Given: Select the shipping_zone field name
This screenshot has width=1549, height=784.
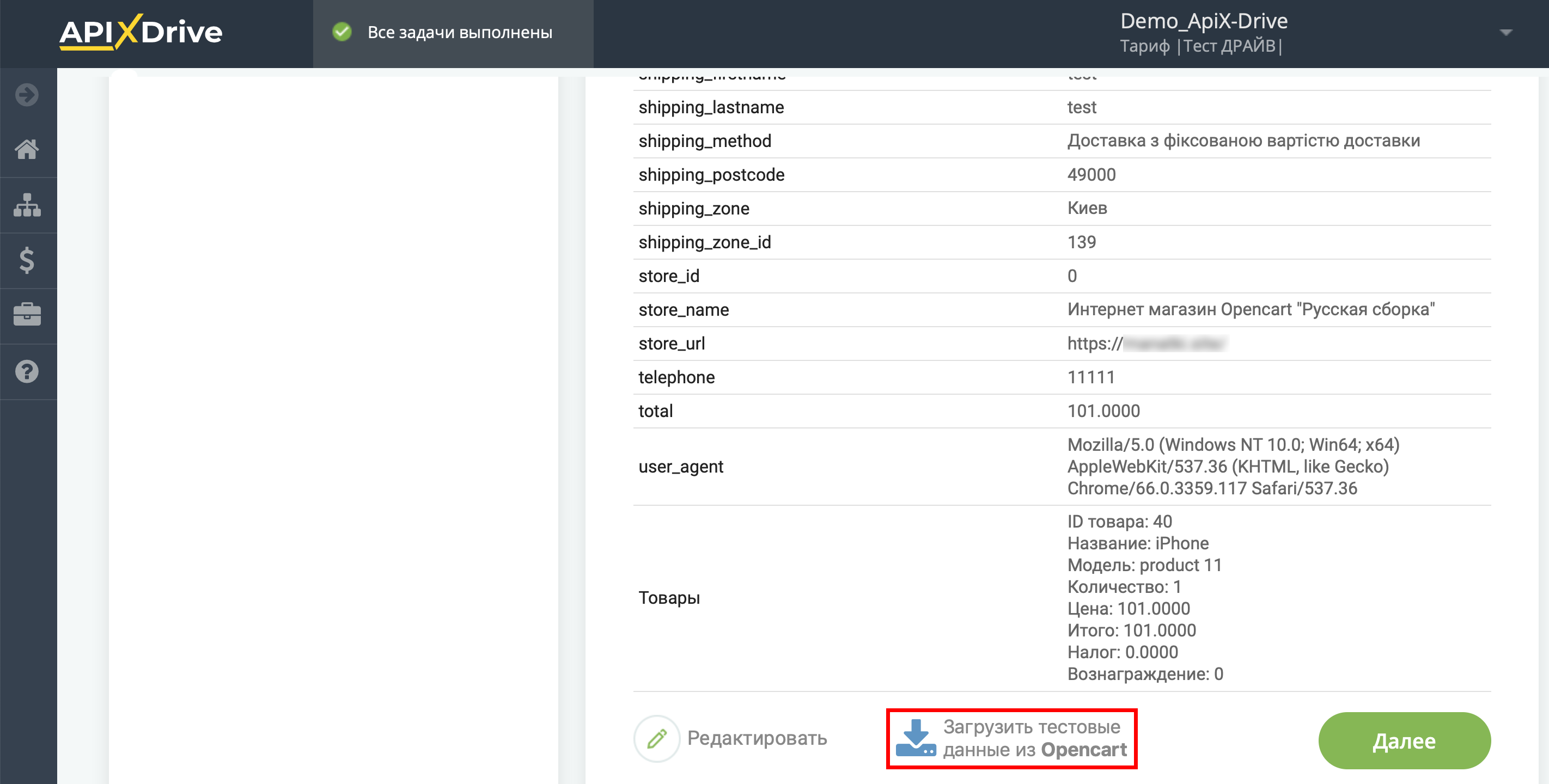Looking at the screenshot, I should click(x=694, y=209).
